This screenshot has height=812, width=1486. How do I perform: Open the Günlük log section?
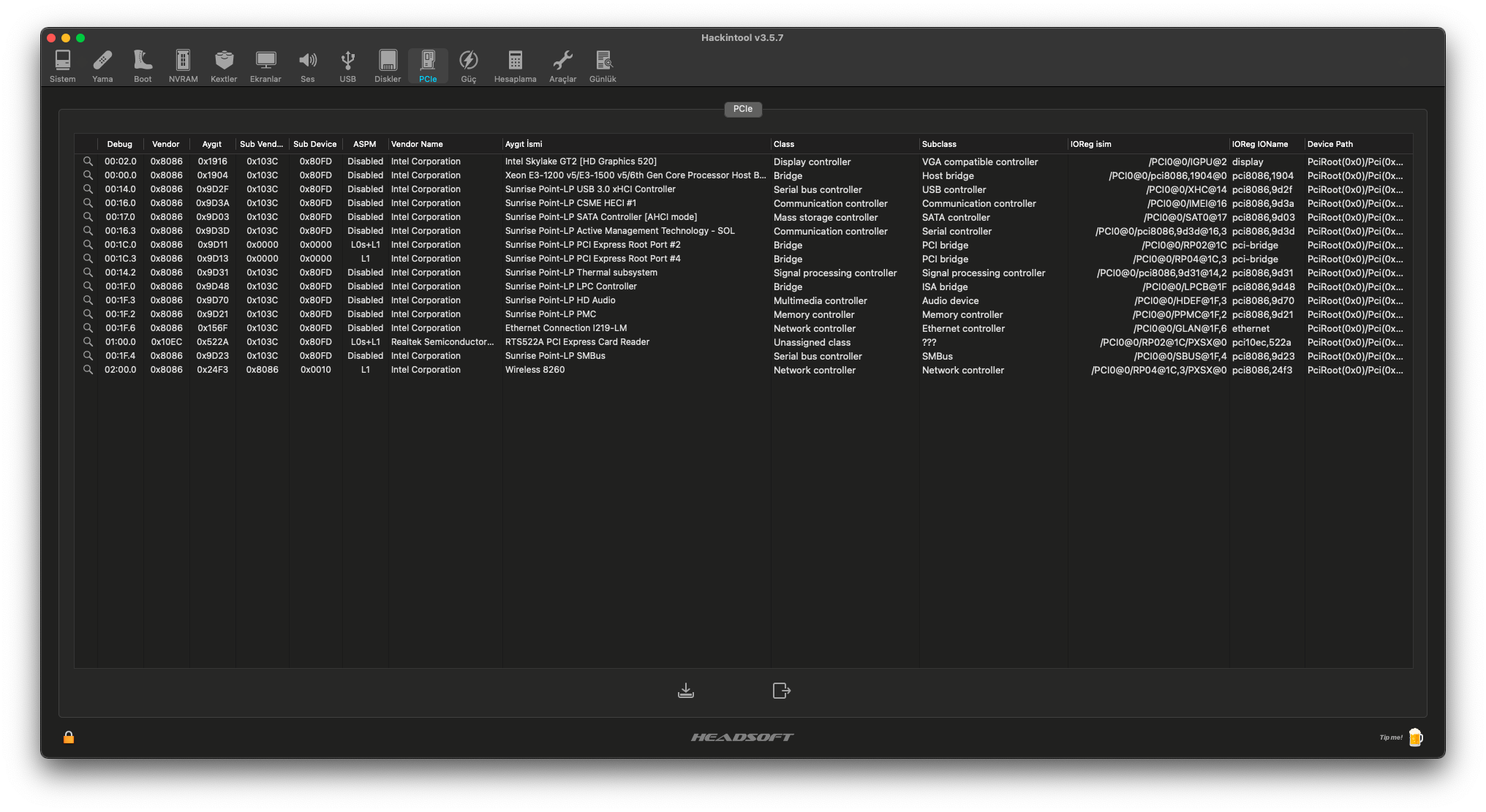click(x=603, y=66)
